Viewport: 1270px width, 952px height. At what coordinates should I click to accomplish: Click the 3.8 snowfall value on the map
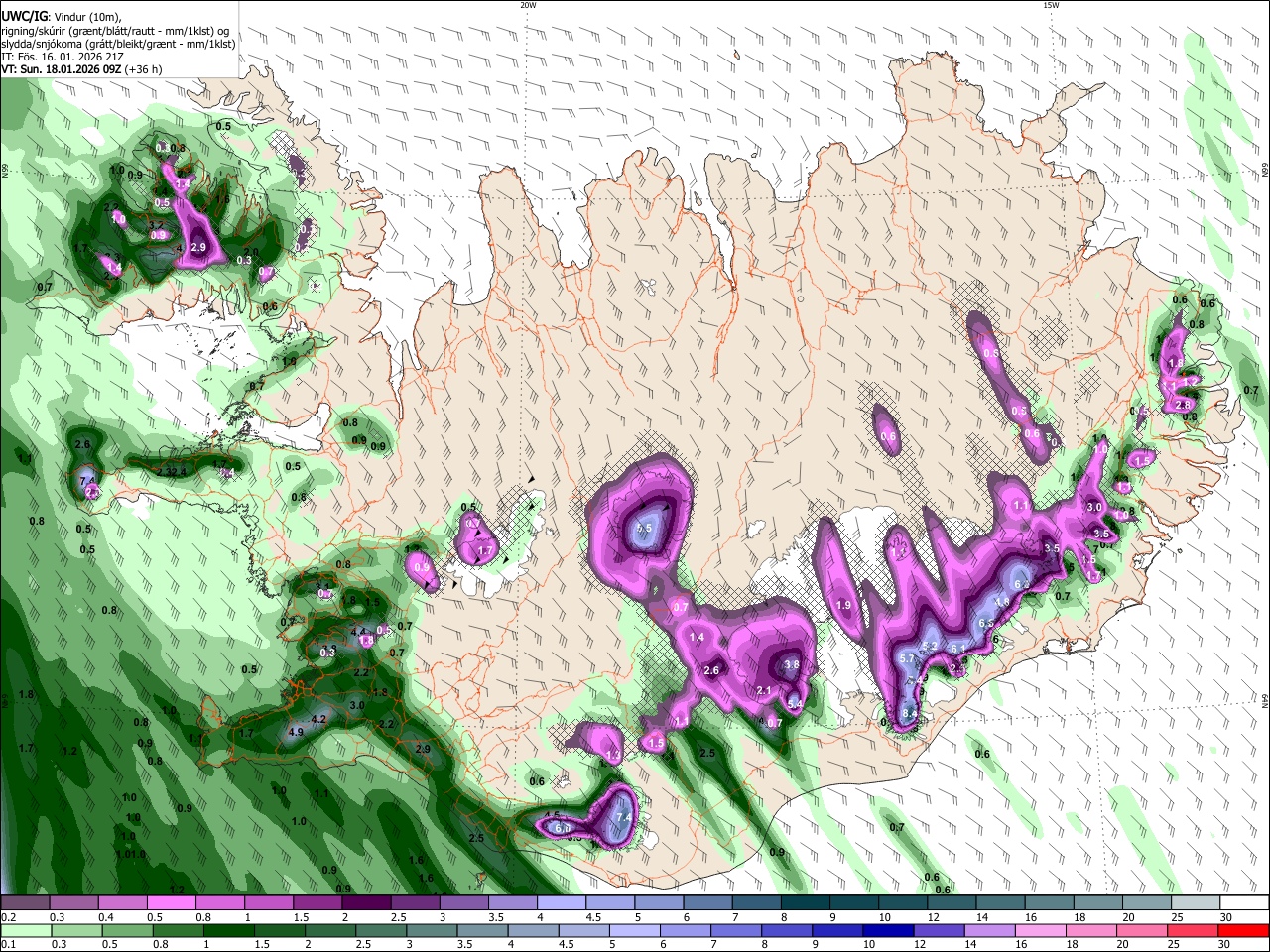(792, 665)
